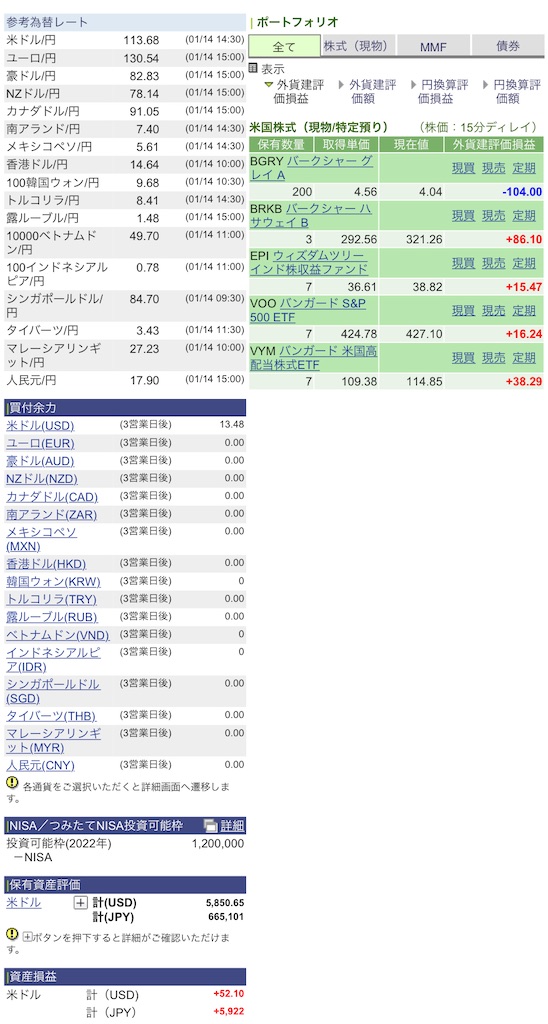Click 現売 for BRKB
The height and width of the screenshot is (1024, 548).
click(493, 216)
